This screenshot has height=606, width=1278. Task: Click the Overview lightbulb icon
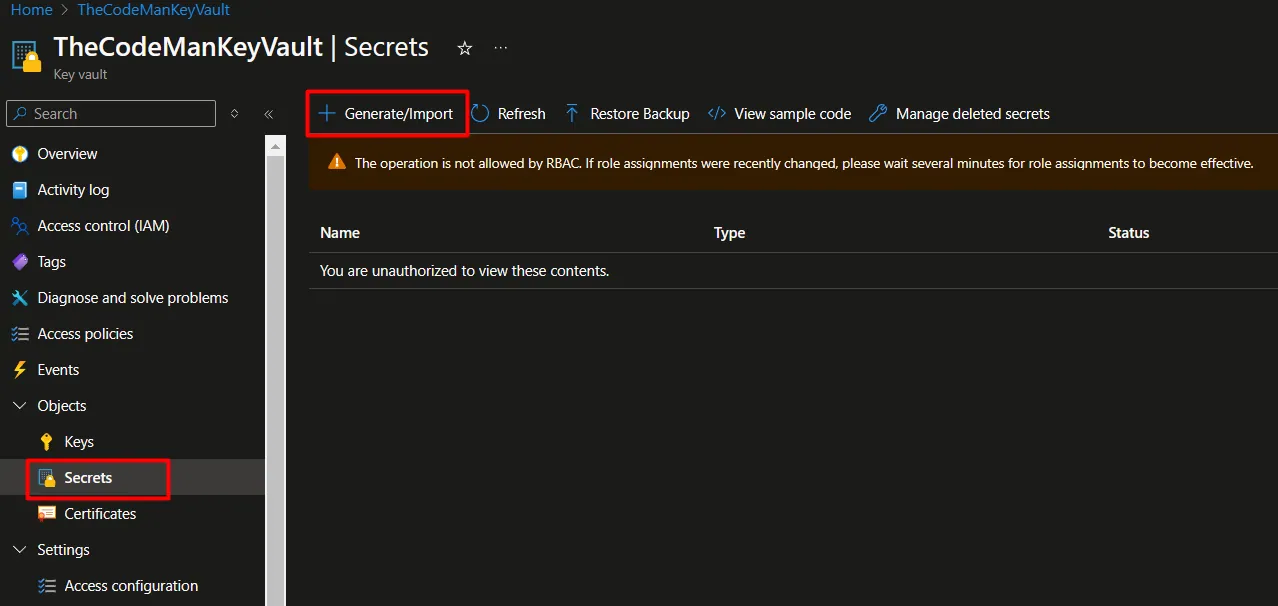coord(19,154)
